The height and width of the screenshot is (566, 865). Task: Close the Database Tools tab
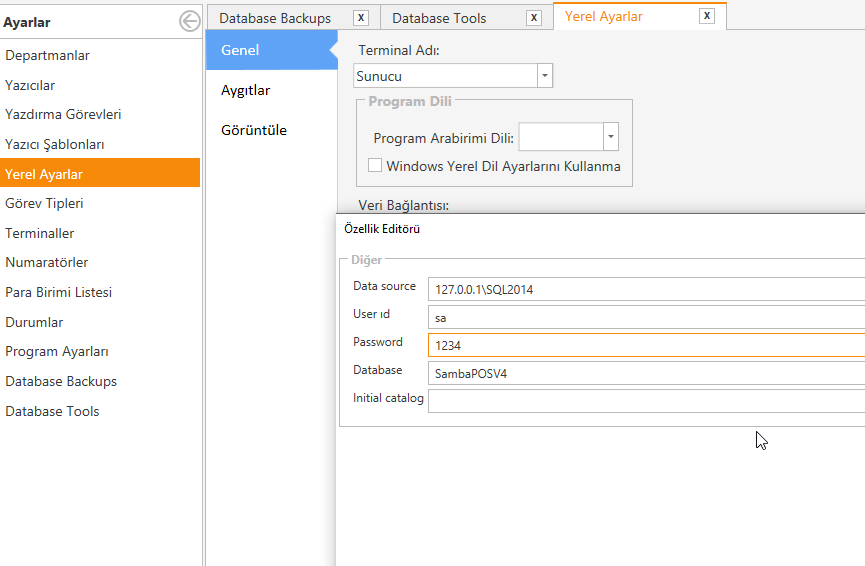pos(533,18)
